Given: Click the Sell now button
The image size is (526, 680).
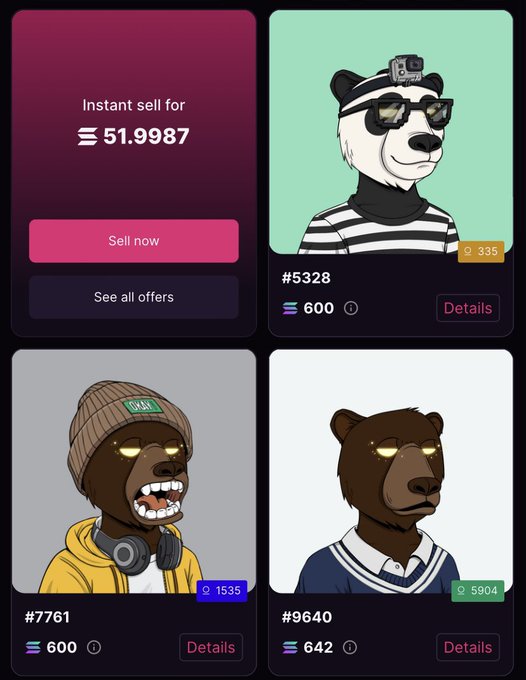Looking at the screenshot, I should [x=134, y=241].
